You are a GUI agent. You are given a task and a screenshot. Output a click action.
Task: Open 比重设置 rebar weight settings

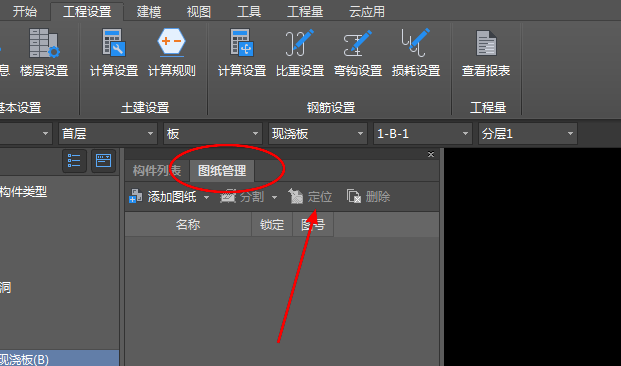point(300,52)
